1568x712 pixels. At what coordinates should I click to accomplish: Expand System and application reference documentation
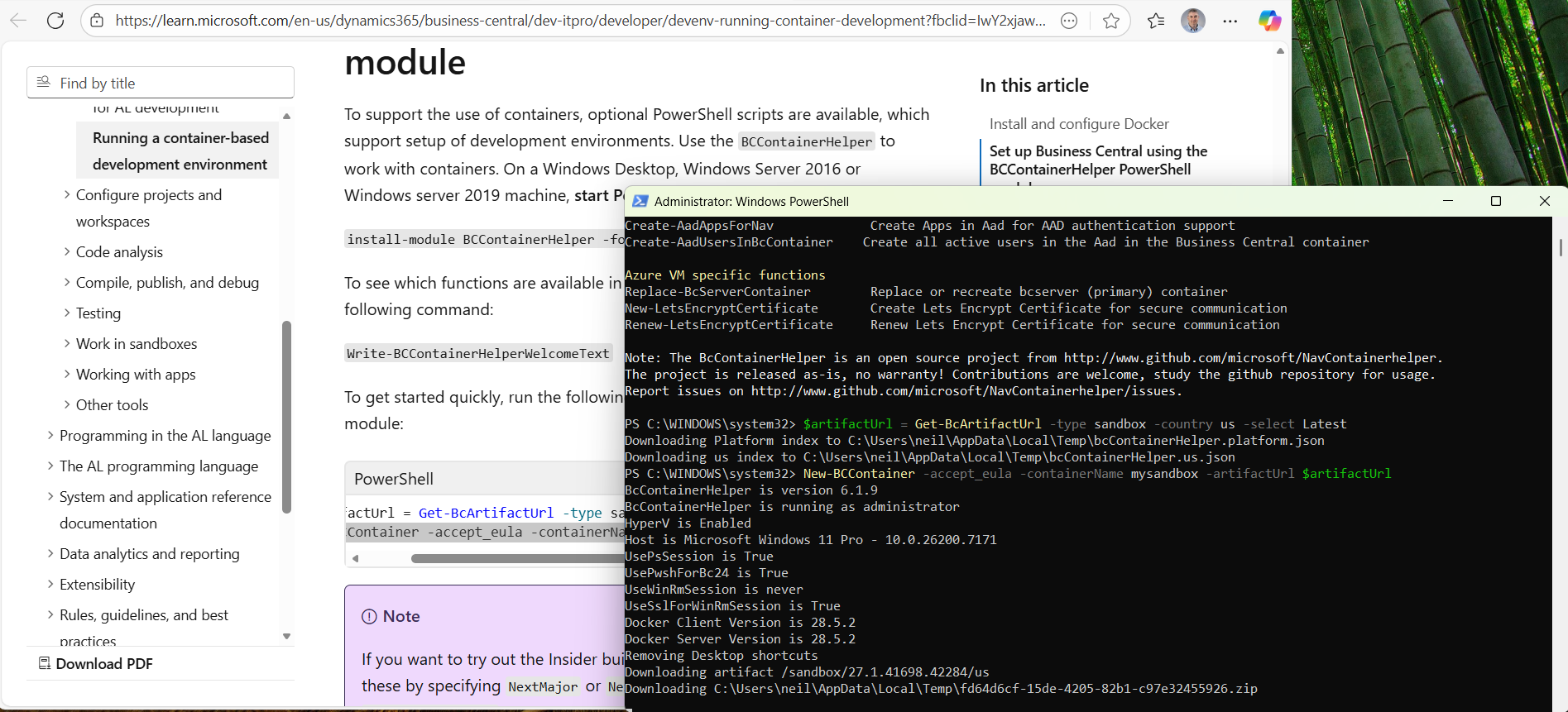click(50, 496)
